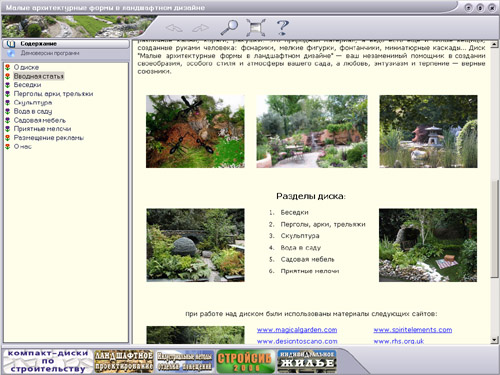500x375 pixels.
Task: Click the flower icon next to О нас
Action: pos(8,147)
